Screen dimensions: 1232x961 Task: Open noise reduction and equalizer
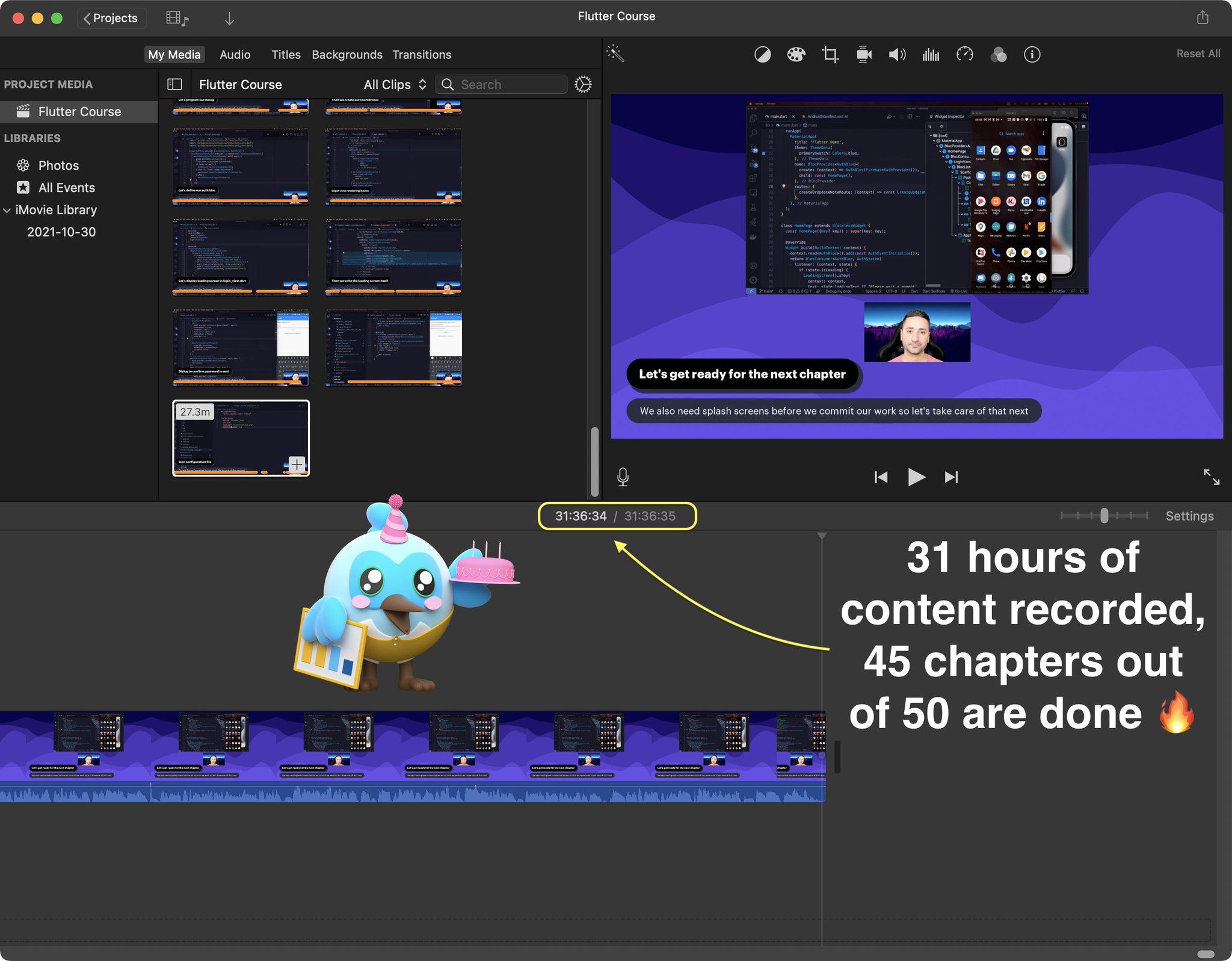931,55
